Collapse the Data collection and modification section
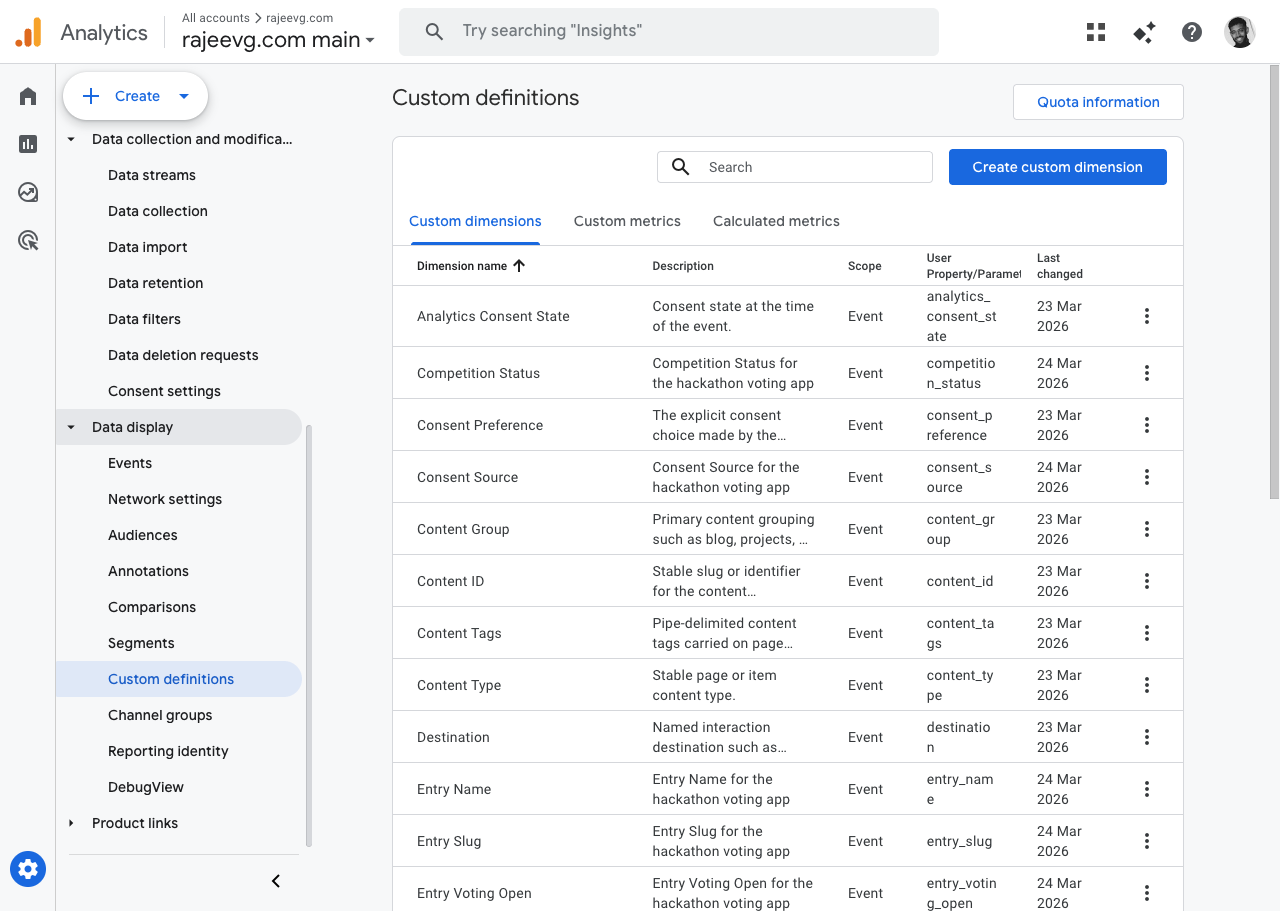Image resolution: width=1280 pixels, height=911 pixels. click(71, 139)
